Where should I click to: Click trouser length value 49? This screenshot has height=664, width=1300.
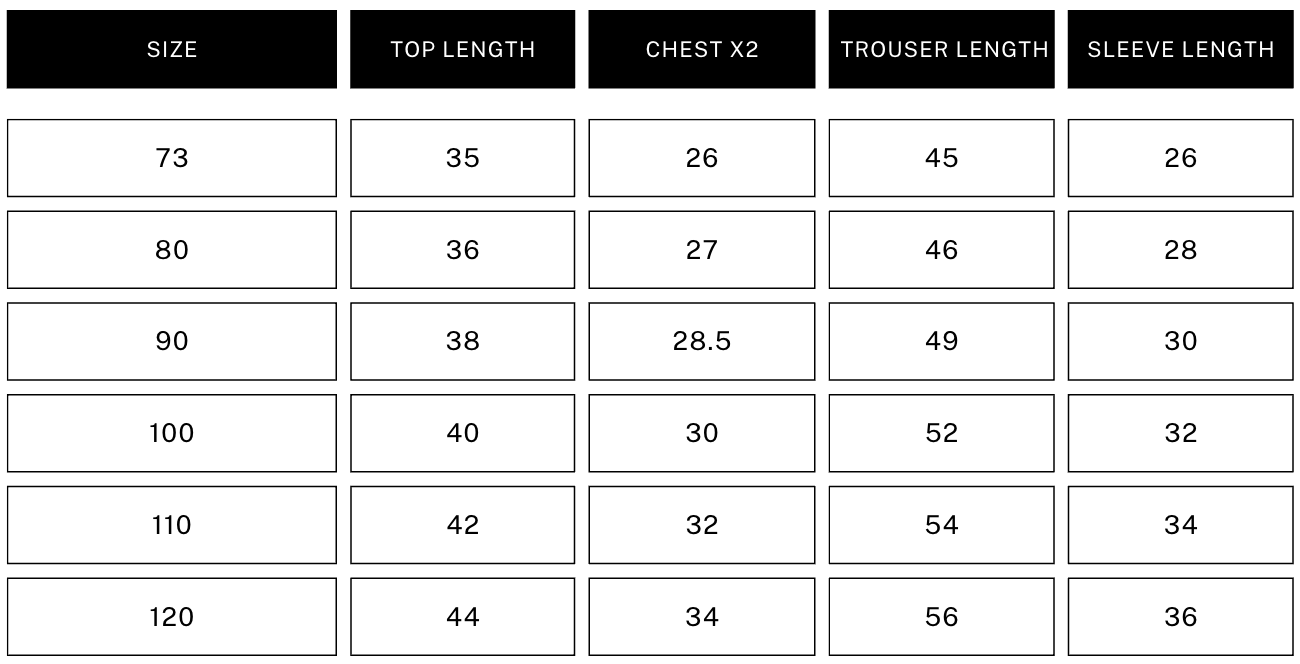coord(942,342)
